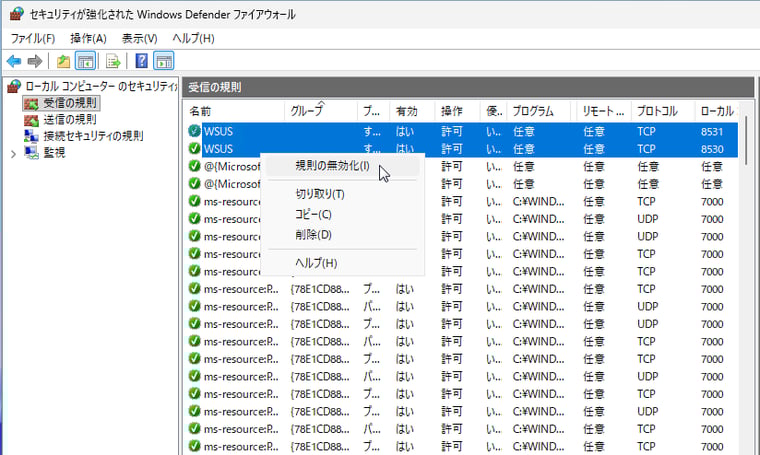Viewport: 760px width, 455px height.
Task: Choose コピー(C) from the context menu
Action: (x=342, y=215)
